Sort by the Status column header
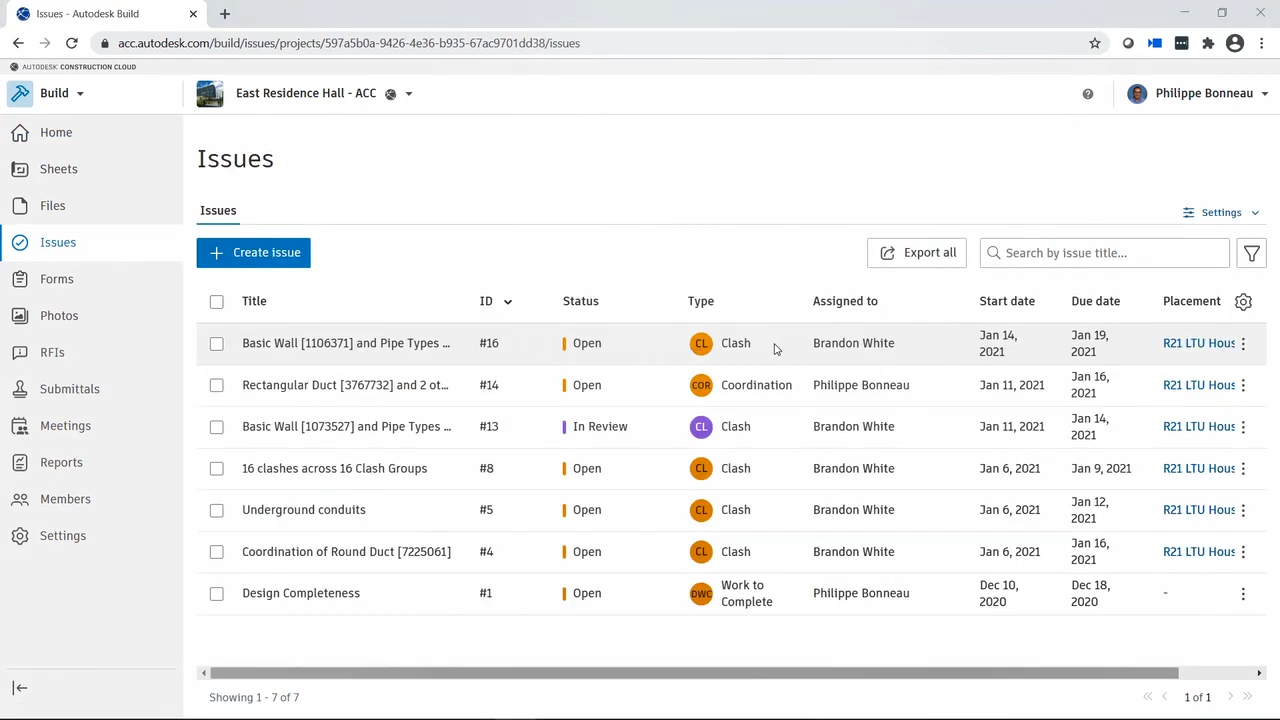 point(581,301)
